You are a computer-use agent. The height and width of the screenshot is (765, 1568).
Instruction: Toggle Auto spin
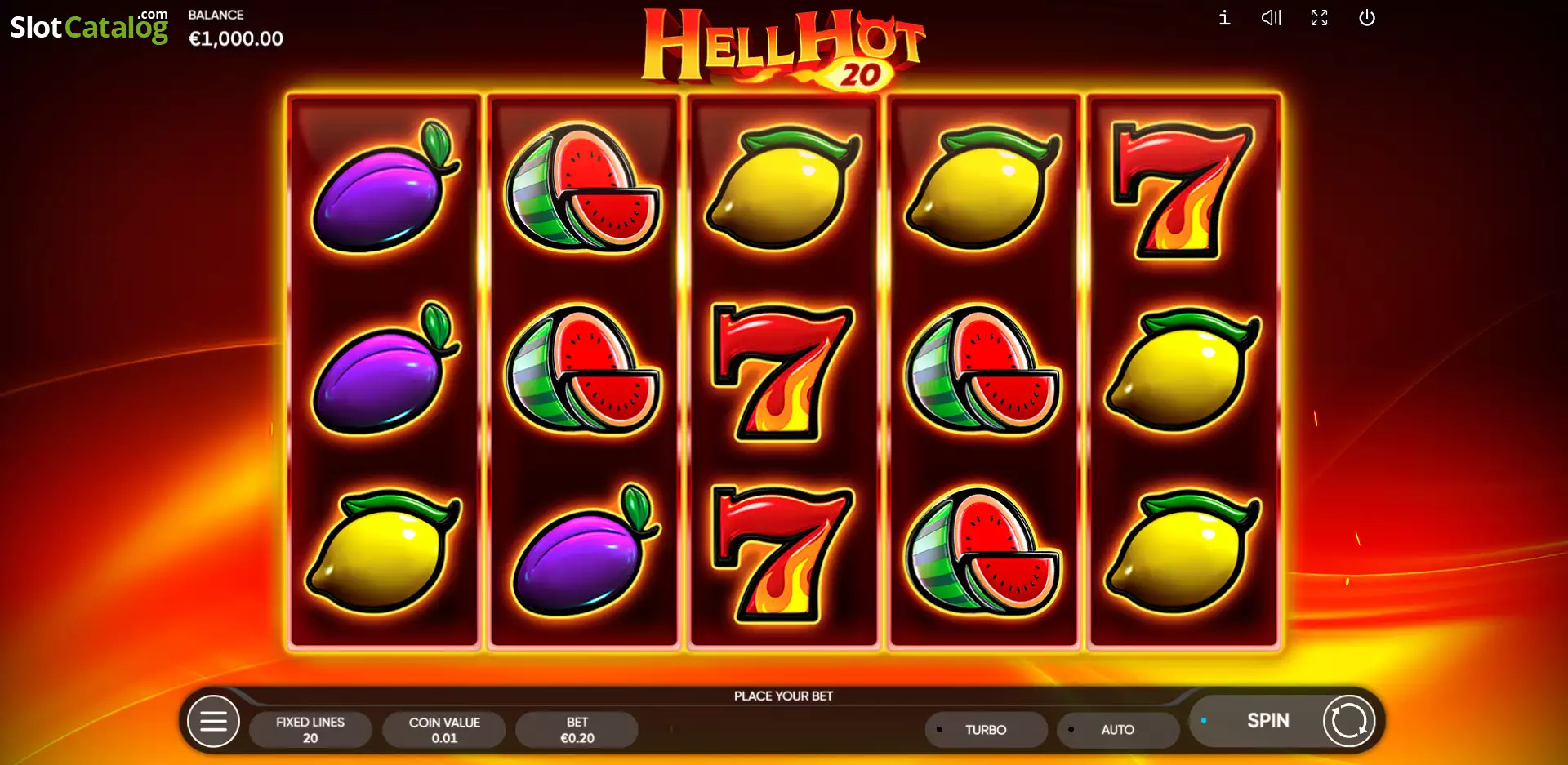point(1117,729)
